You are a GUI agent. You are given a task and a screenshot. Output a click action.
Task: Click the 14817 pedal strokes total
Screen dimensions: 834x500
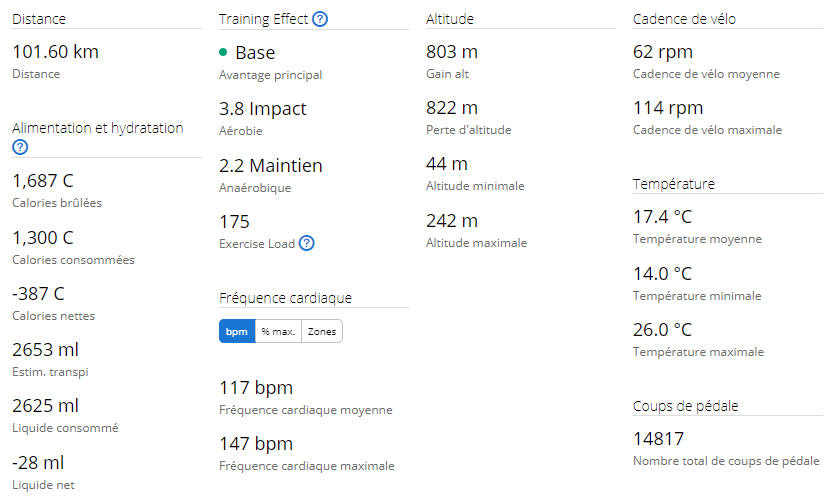point(658,439)
